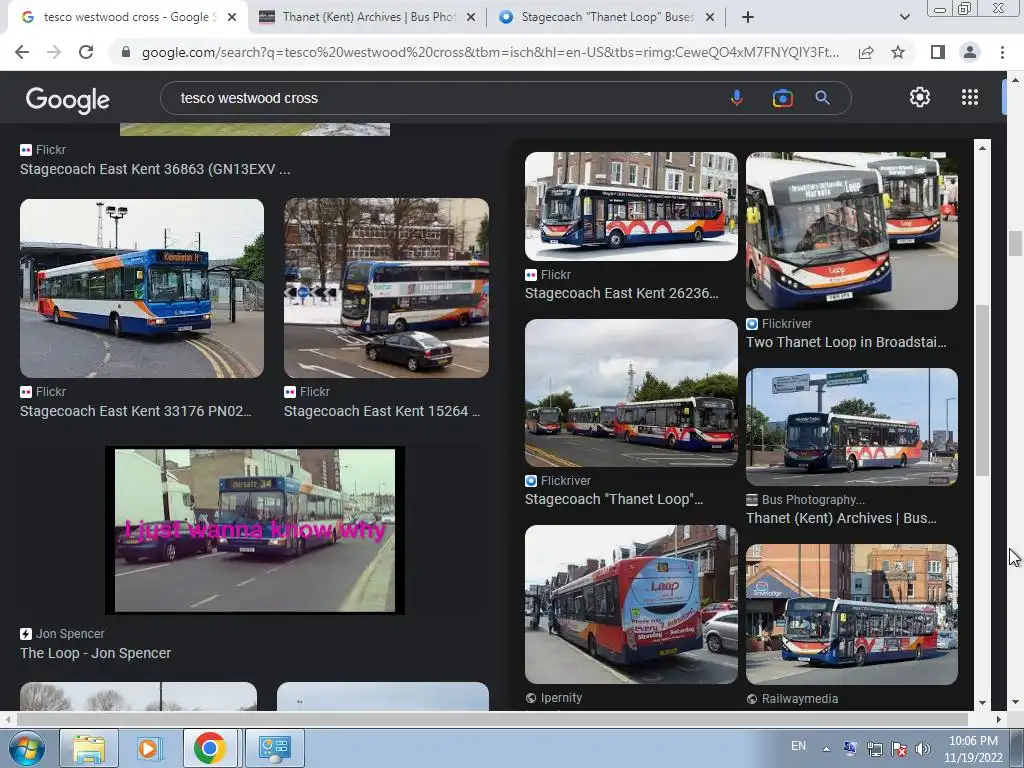The image size is (1024, 768).
Task: Open Stagecoach East Kent 36863 result link
Action: click(155, 169)
